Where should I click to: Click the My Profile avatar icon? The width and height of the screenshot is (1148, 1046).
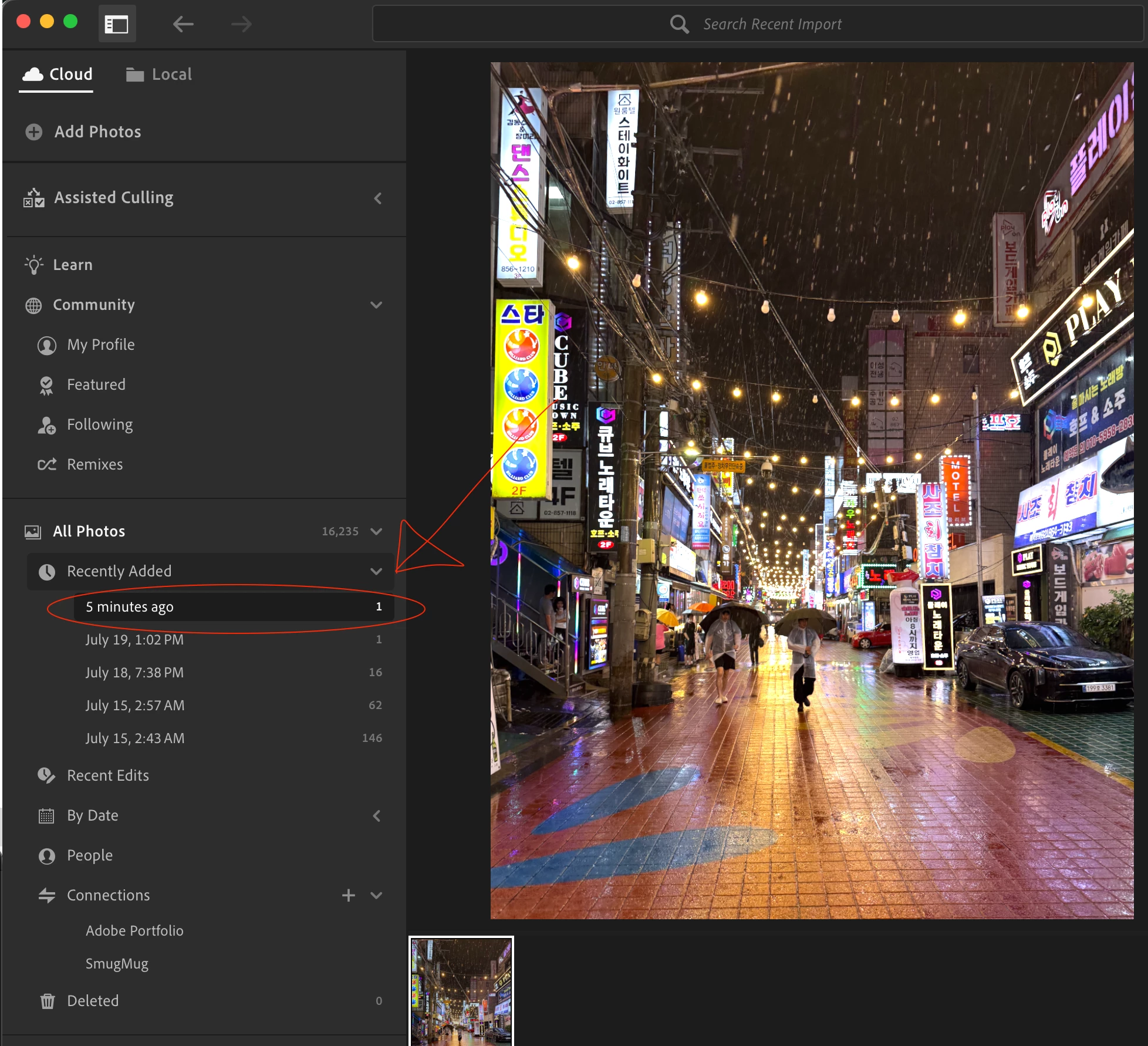[x=47, y=345]
